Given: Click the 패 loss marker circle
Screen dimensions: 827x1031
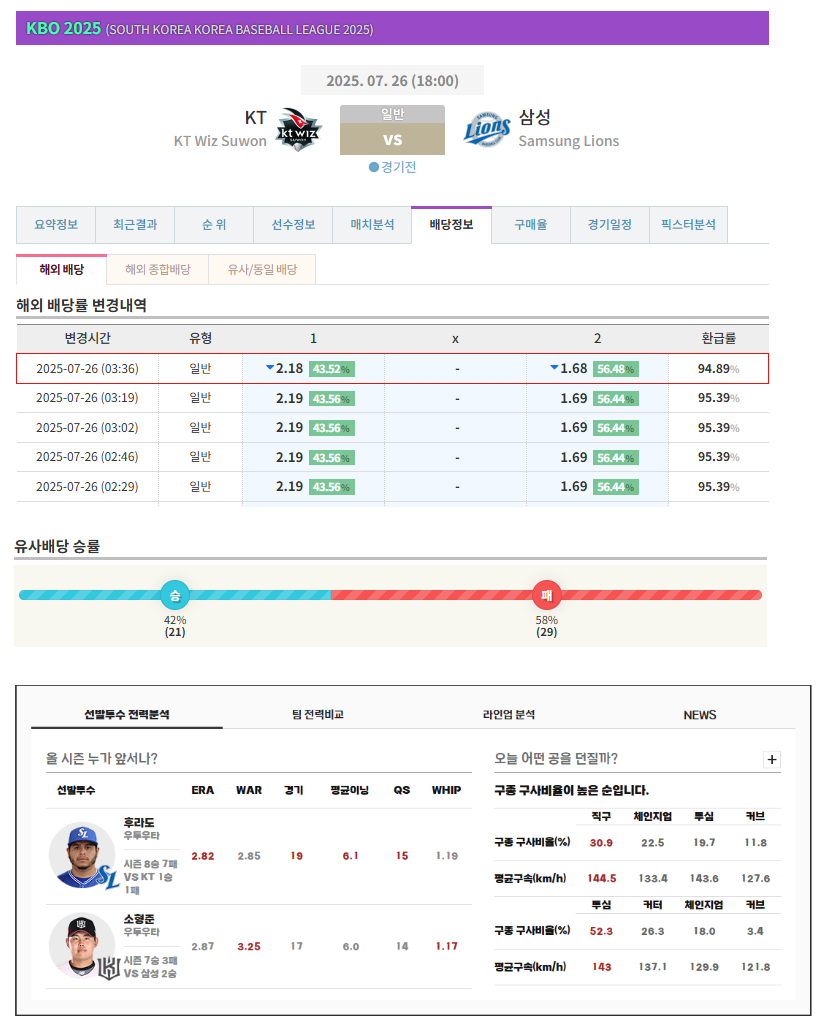Looking at the screenshot, I should [546, 595].
